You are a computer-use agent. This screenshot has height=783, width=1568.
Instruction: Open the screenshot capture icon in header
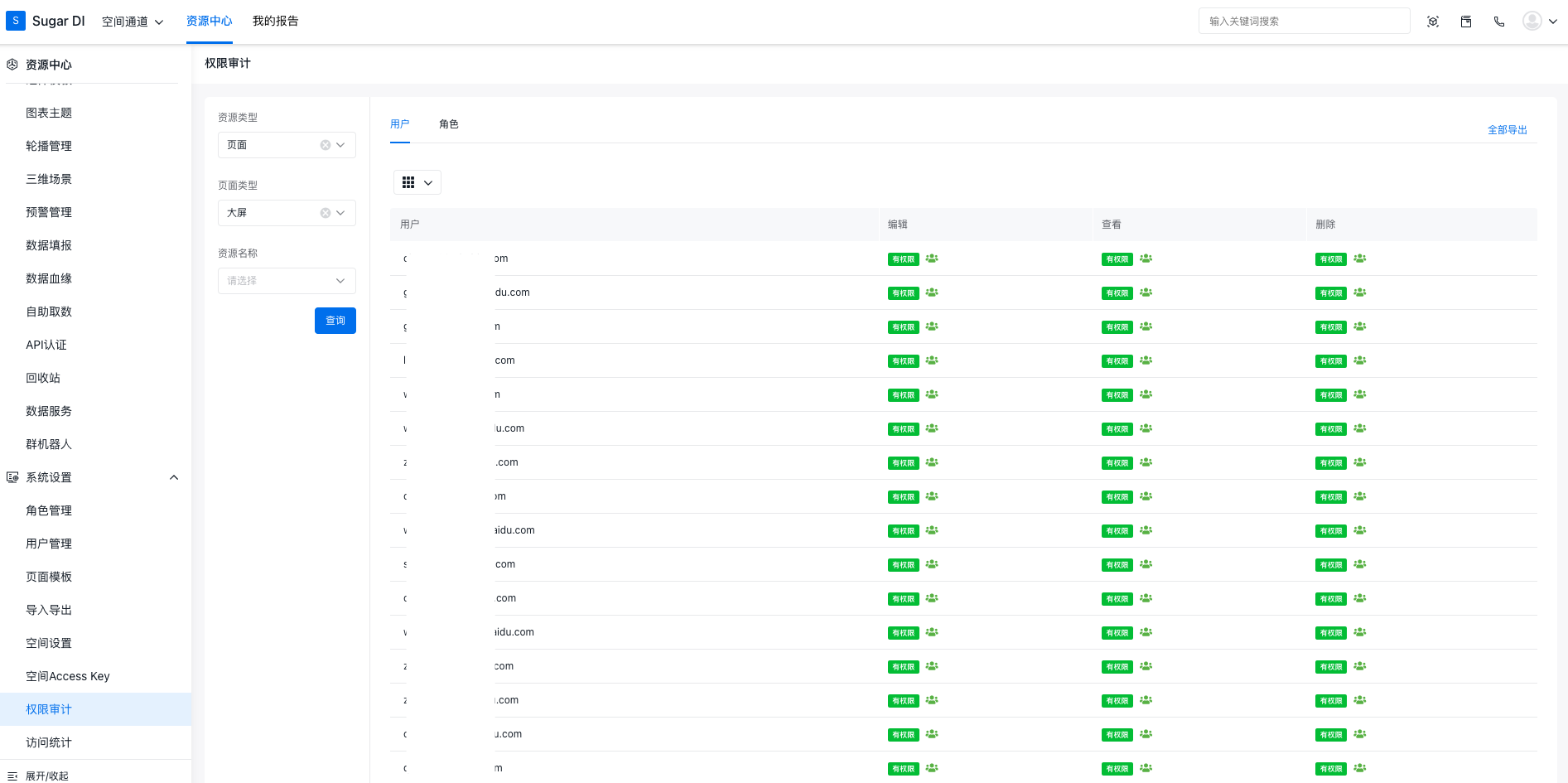point(1433,22)
